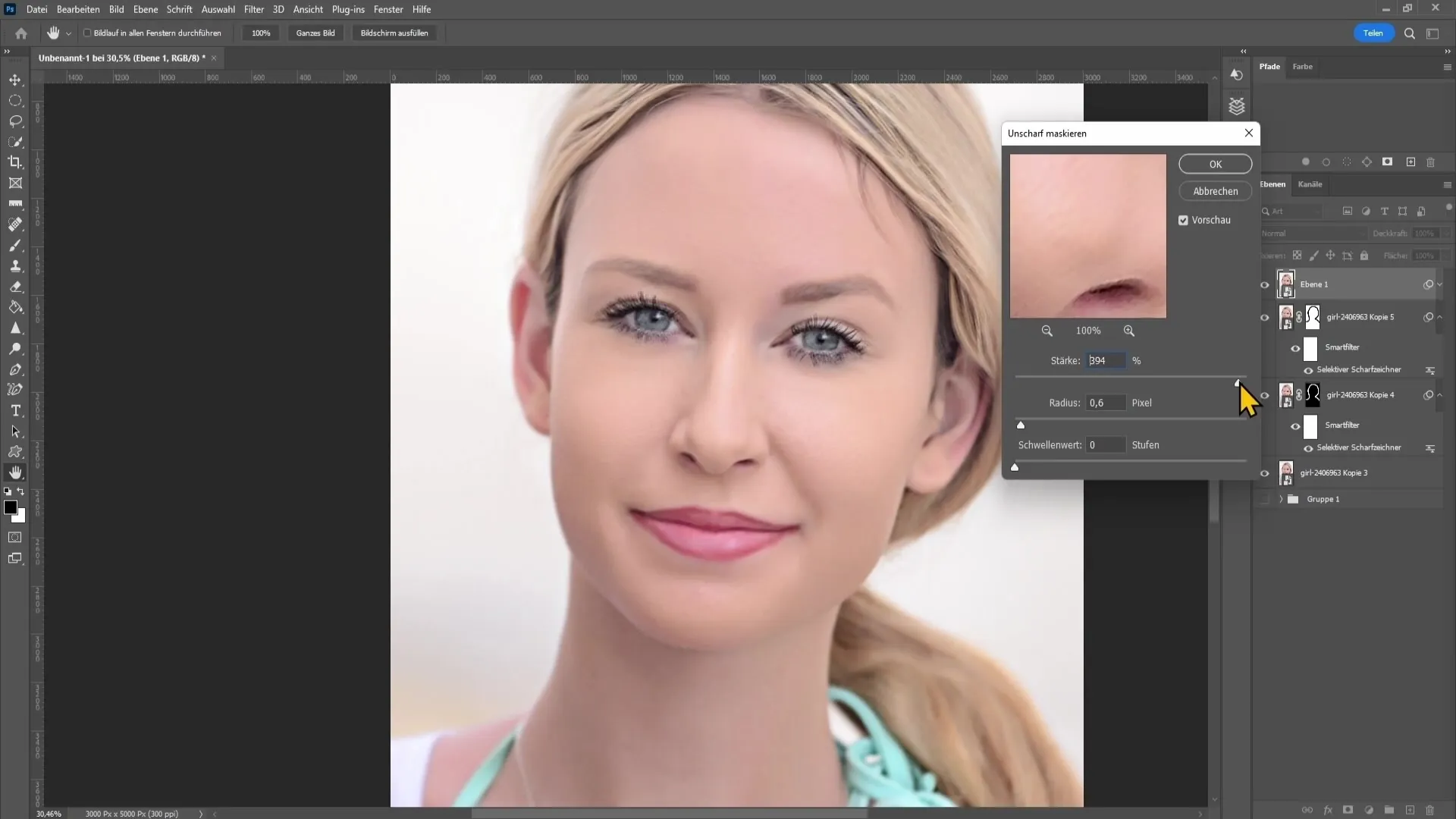Collapse smart filters of Kopie 5 layer
This screenshot has height=819, width=1456.
[1440, 318]
